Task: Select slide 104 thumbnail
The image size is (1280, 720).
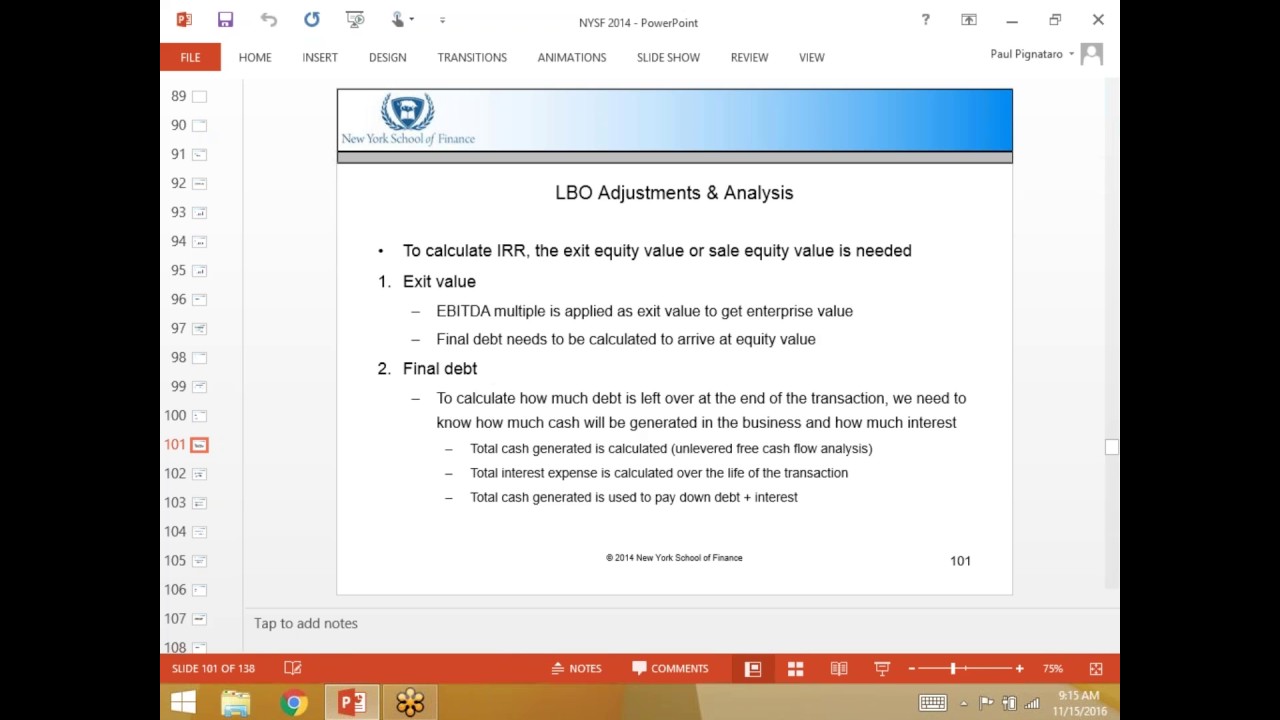Action: [x=199, y=531]
